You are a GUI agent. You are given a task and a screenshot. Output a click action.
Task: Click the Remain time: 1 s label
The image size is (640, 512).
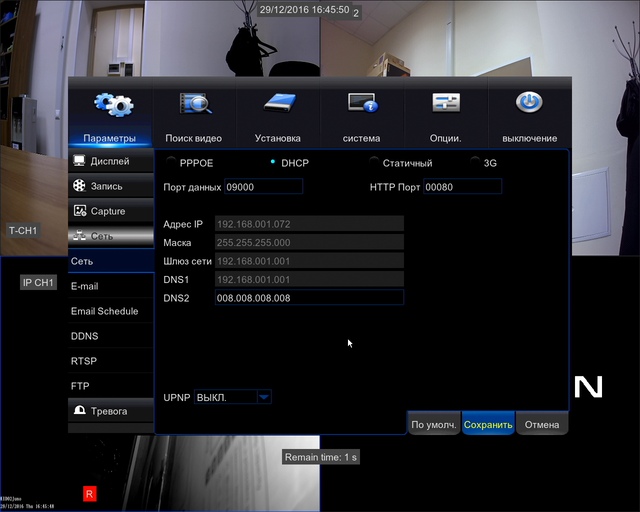coord(320,457)
